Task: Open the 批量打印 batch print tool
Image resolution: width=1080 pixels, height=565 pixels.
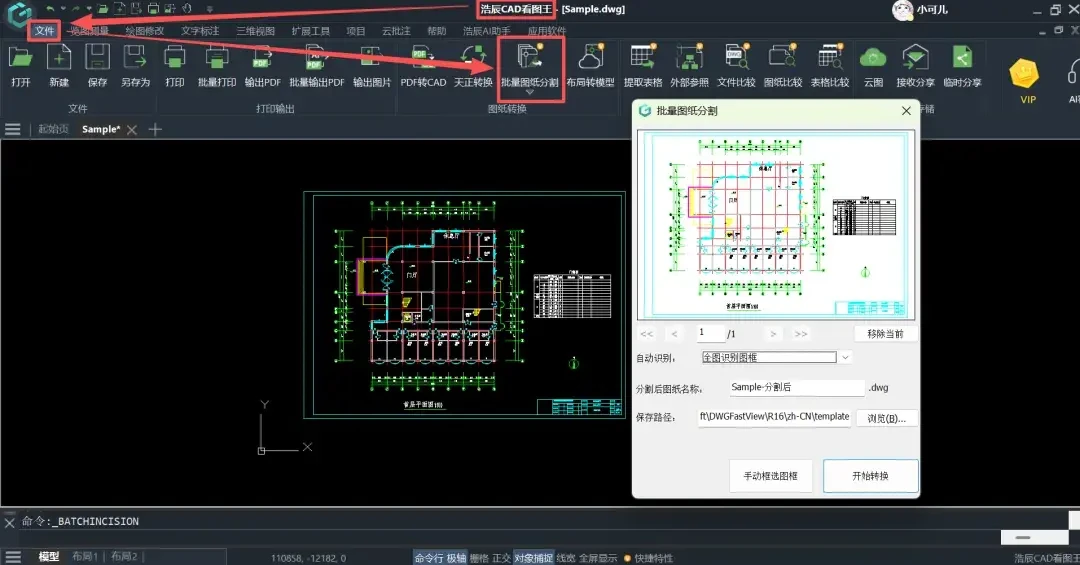Action: (217, 58)
